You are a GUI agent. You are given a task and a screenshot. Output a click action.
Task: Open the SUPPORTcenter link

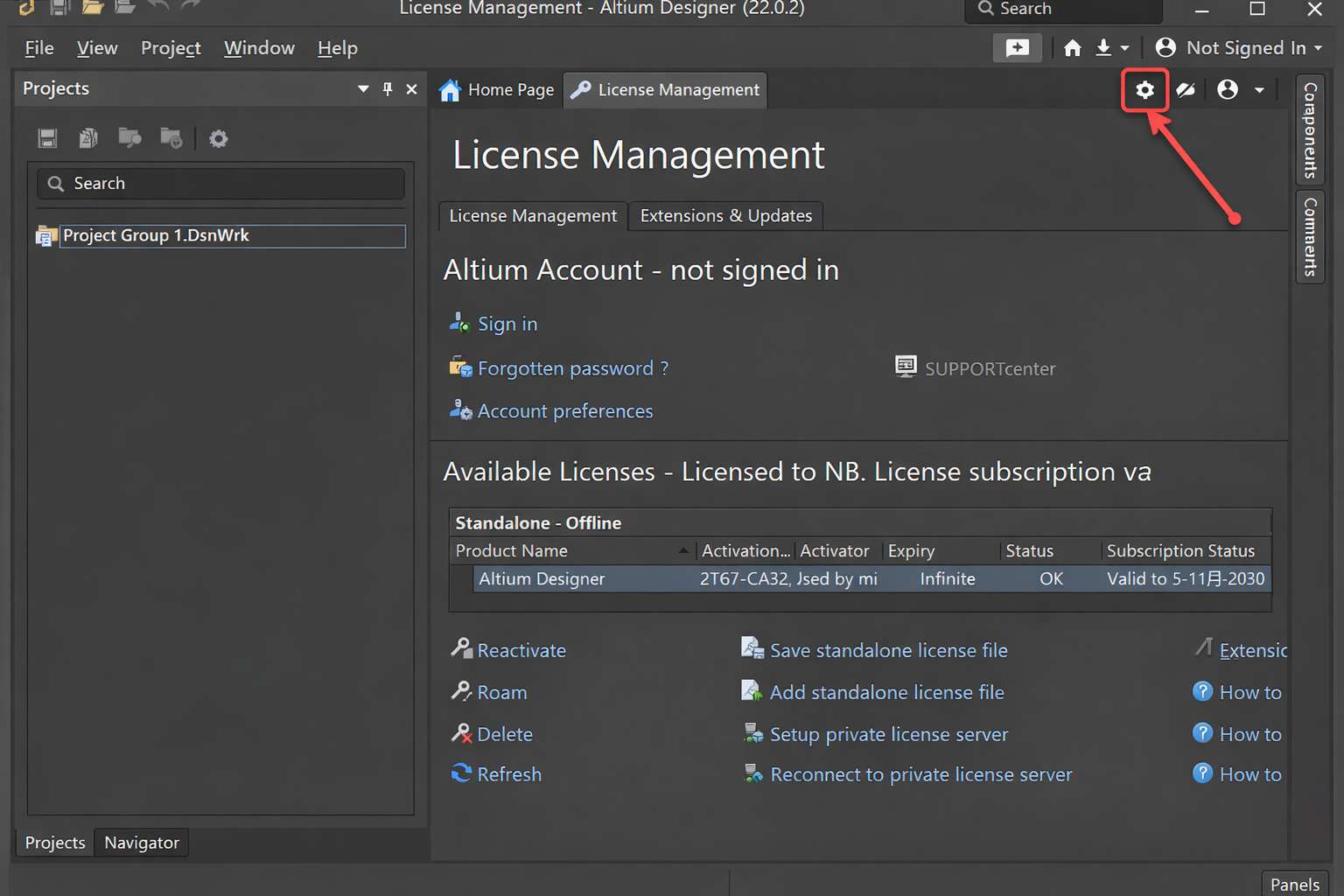pos(990,368)
